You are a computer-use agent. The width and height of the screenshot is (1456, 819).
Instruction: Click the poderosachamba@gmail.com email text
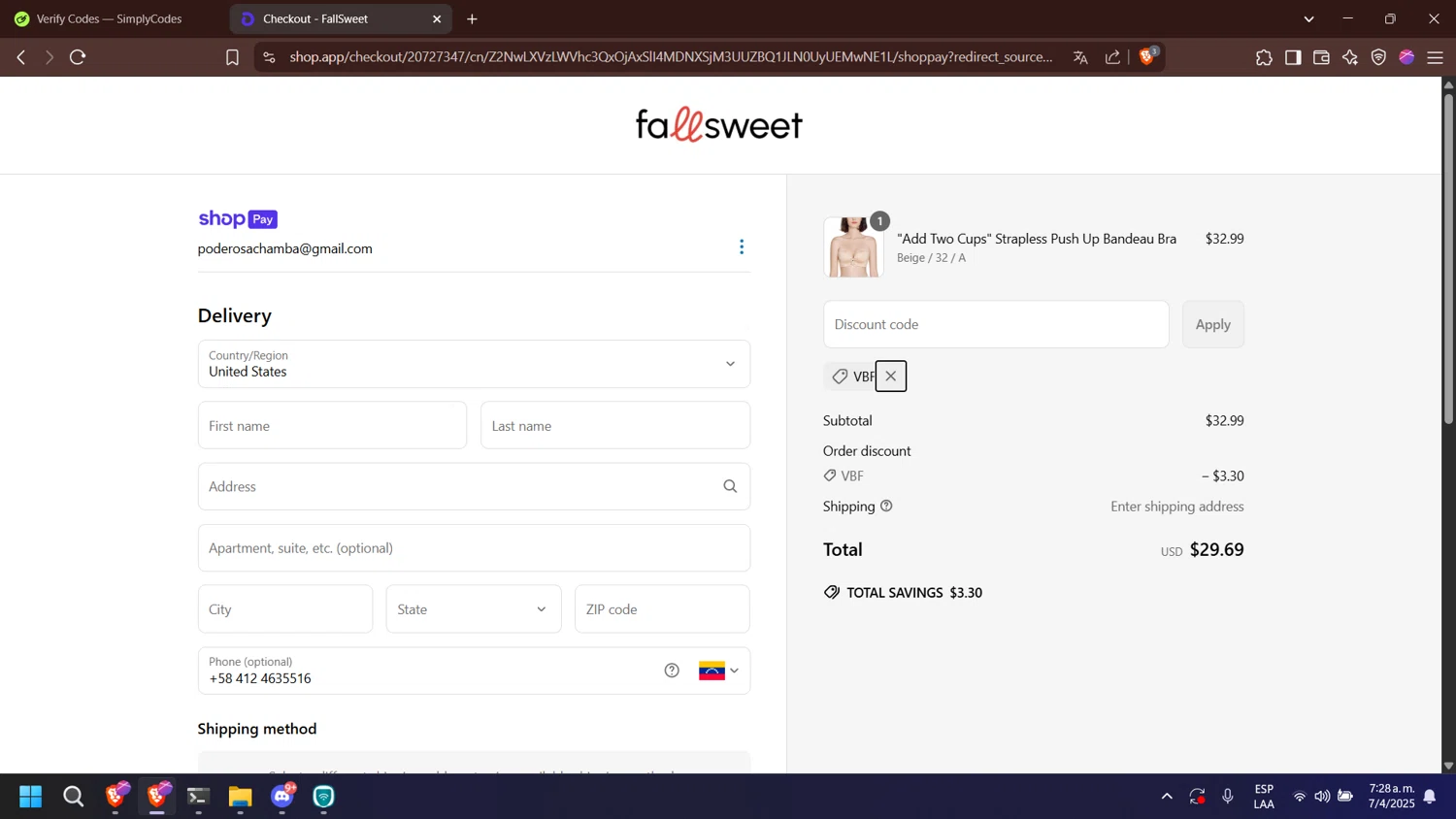[285, 248]
